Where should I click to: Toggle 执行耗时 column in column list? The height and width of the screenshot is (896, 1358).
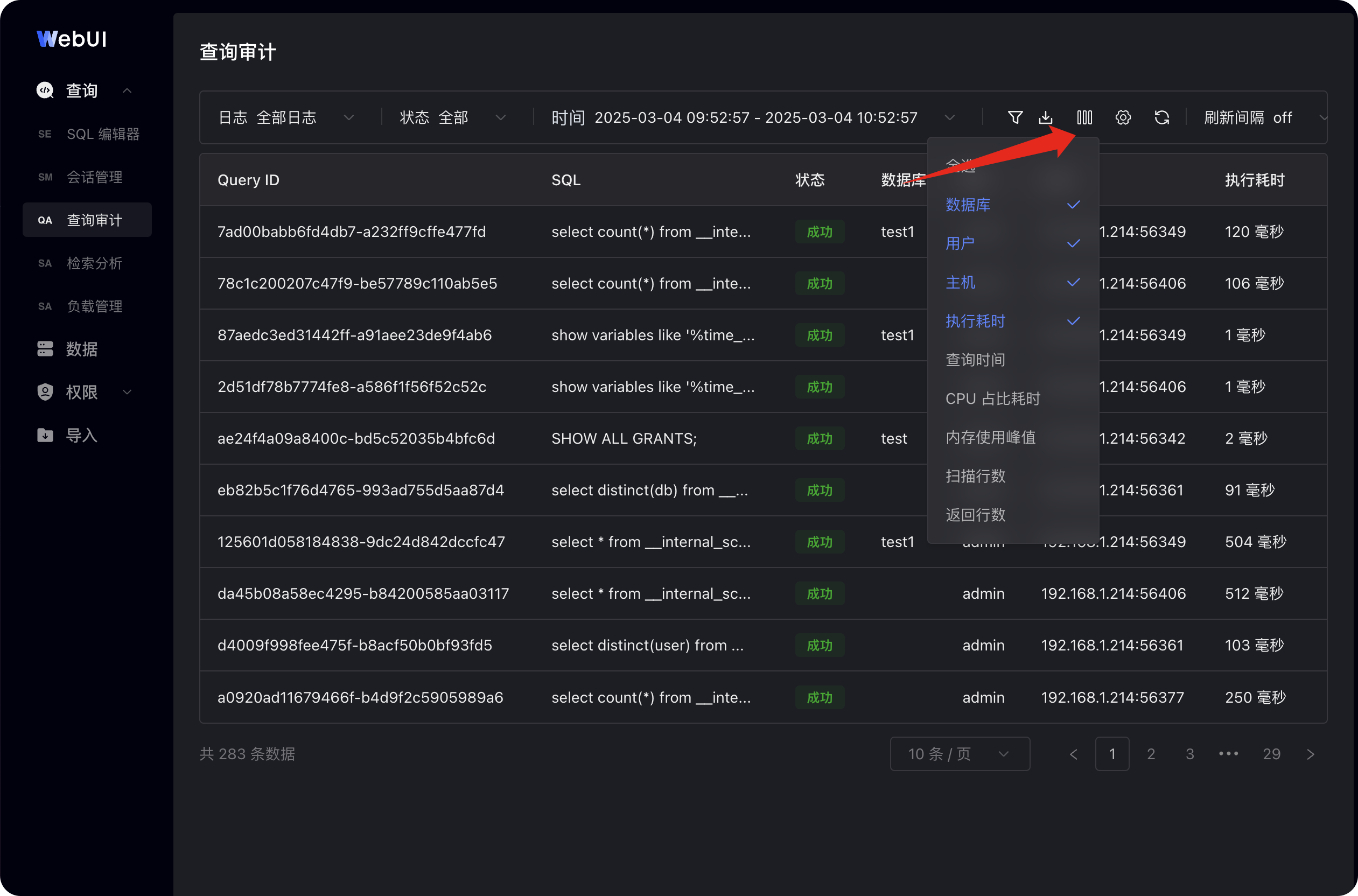coord(1012,321)
